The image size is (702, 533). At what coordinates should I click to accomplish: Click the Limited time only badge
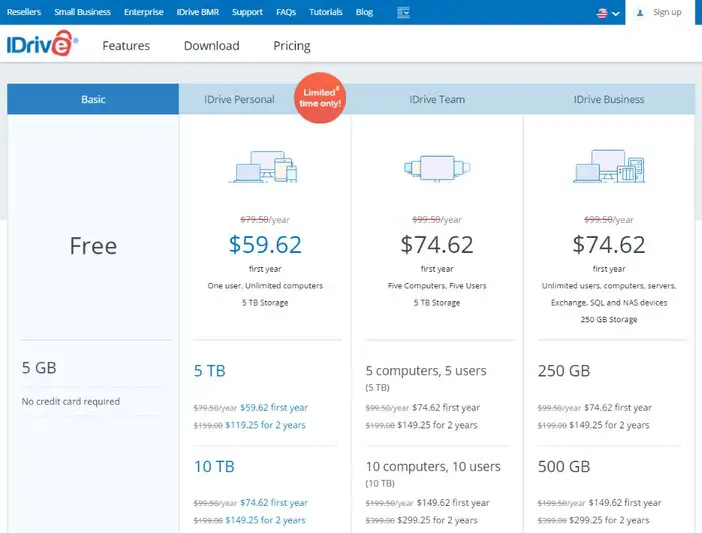pyautogui.click(x=320, y=98)
